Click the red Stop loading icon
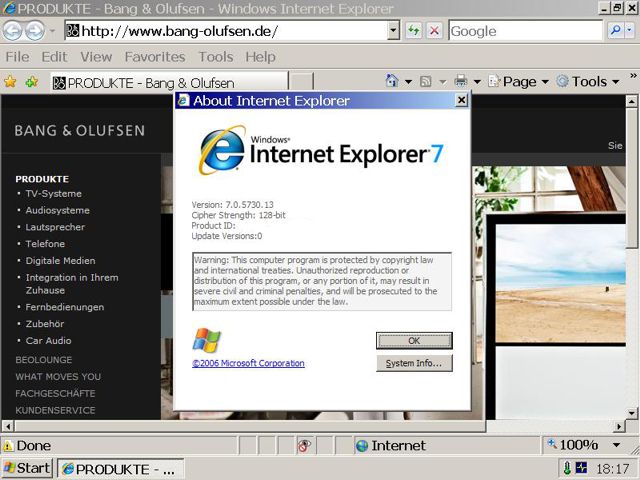The width and height of the screenshot is (640, 480). point(434,31)
